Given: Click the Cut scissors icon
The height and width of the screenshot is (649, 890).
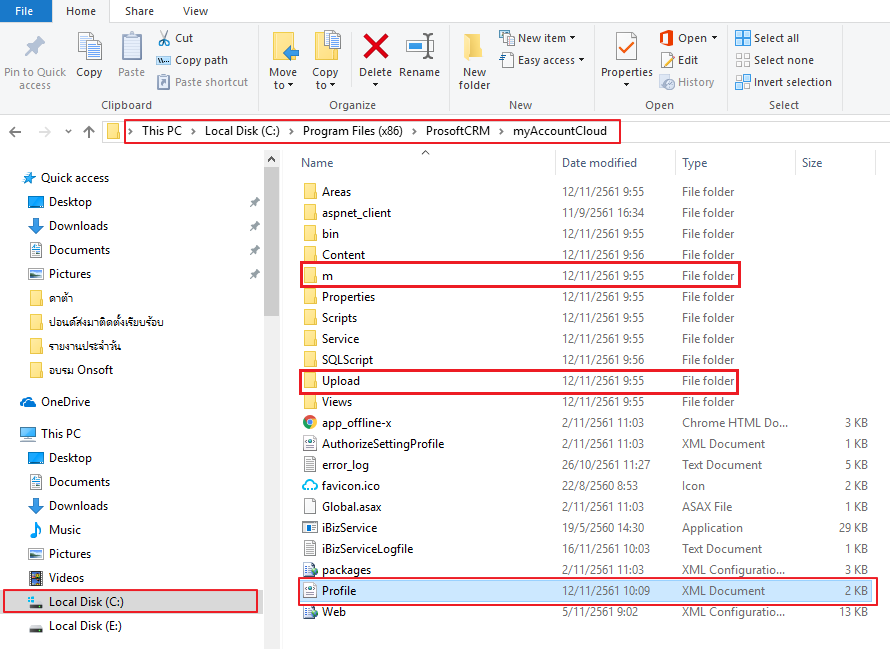Looking at the screenshot, I should click(164, 38).
